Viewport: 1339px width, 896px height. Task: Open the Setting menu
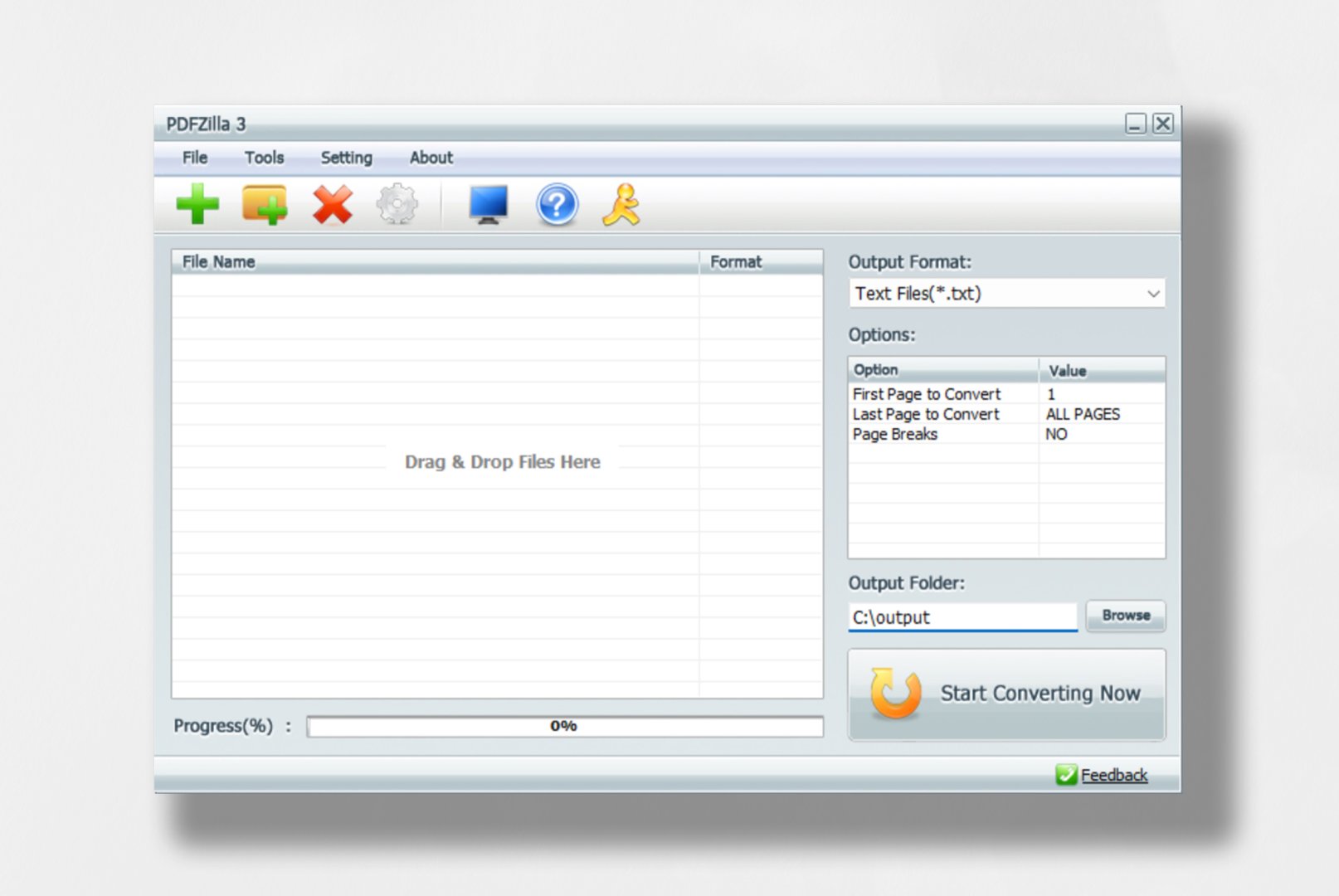click(x=346, y=158)
